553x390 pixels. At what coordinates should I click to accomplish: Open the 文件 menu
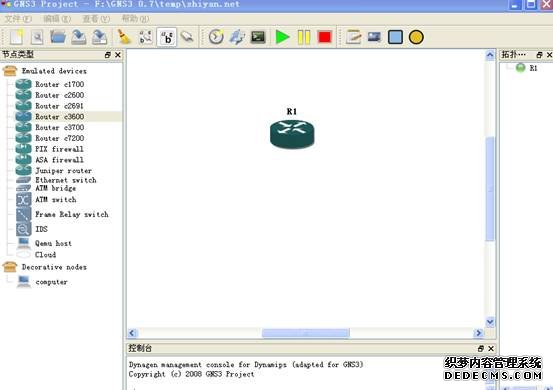pyautogui.click(x=18, y=19)
